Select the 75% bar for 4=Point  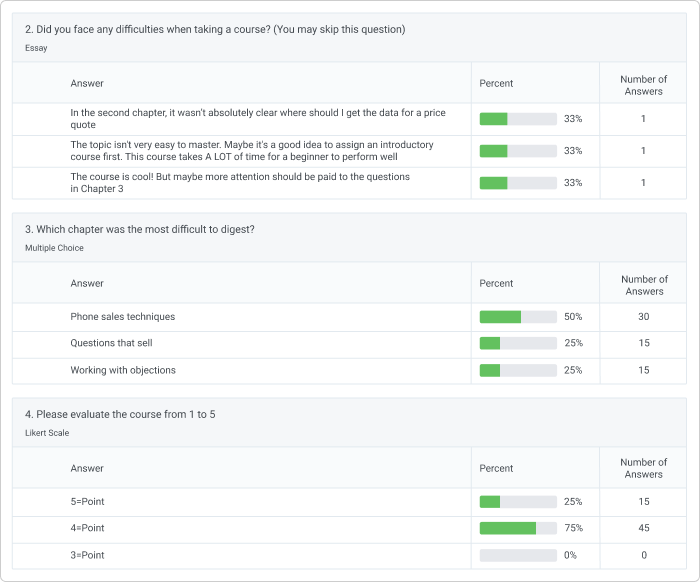(518, 528)
